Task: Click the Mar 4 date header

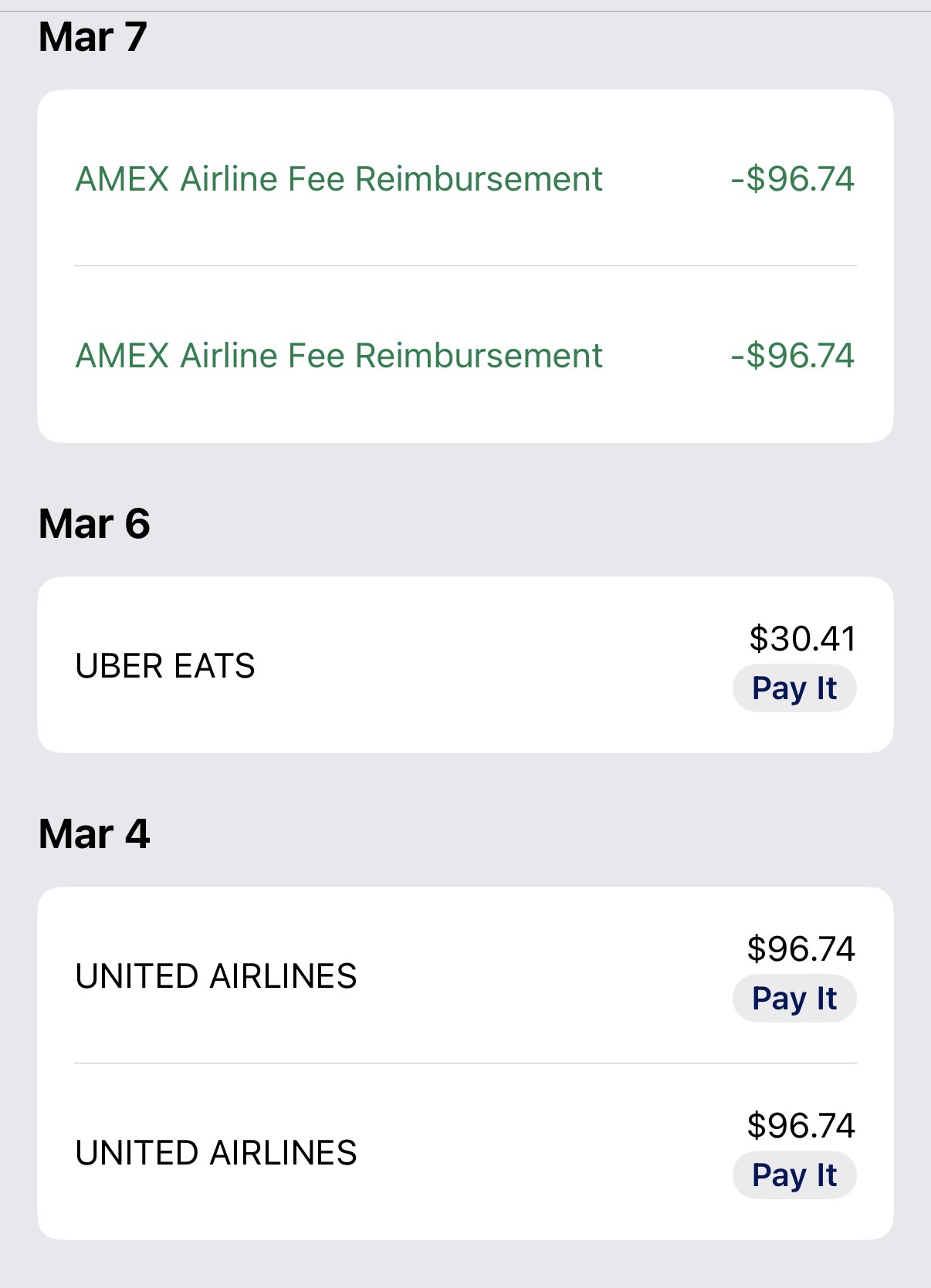Action: point(94,834)
